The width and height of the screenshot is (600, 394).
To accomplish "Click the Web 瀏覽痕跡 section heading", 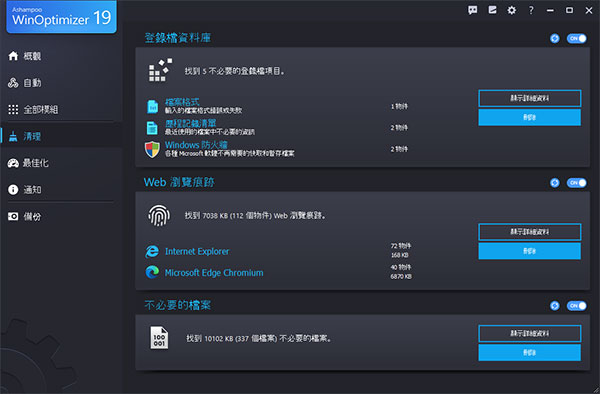I will (179, 182).
